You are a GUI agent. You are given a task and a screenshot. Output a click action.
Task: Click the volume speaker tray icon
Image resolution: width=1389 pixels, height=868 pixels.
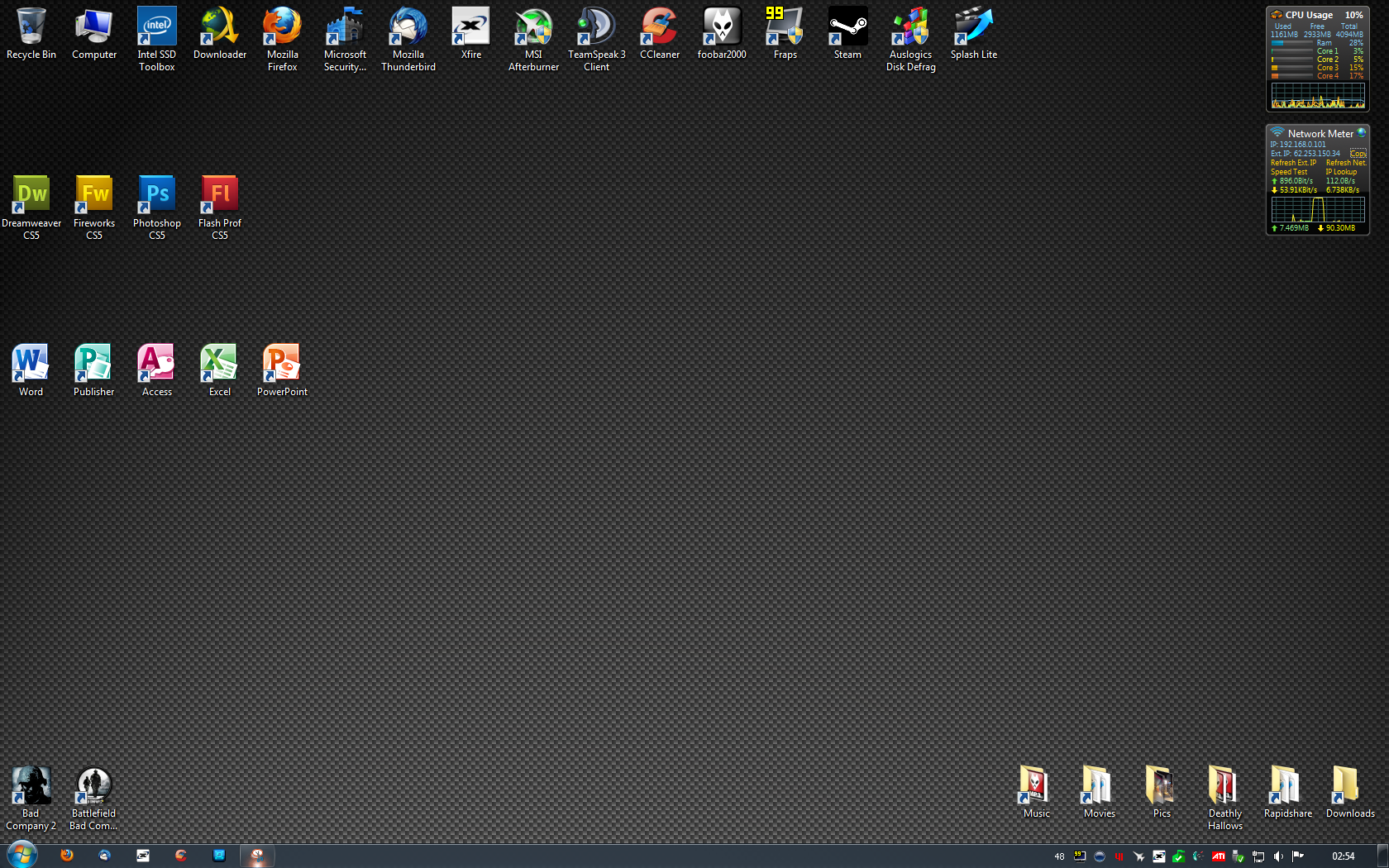coord(1278,856)
